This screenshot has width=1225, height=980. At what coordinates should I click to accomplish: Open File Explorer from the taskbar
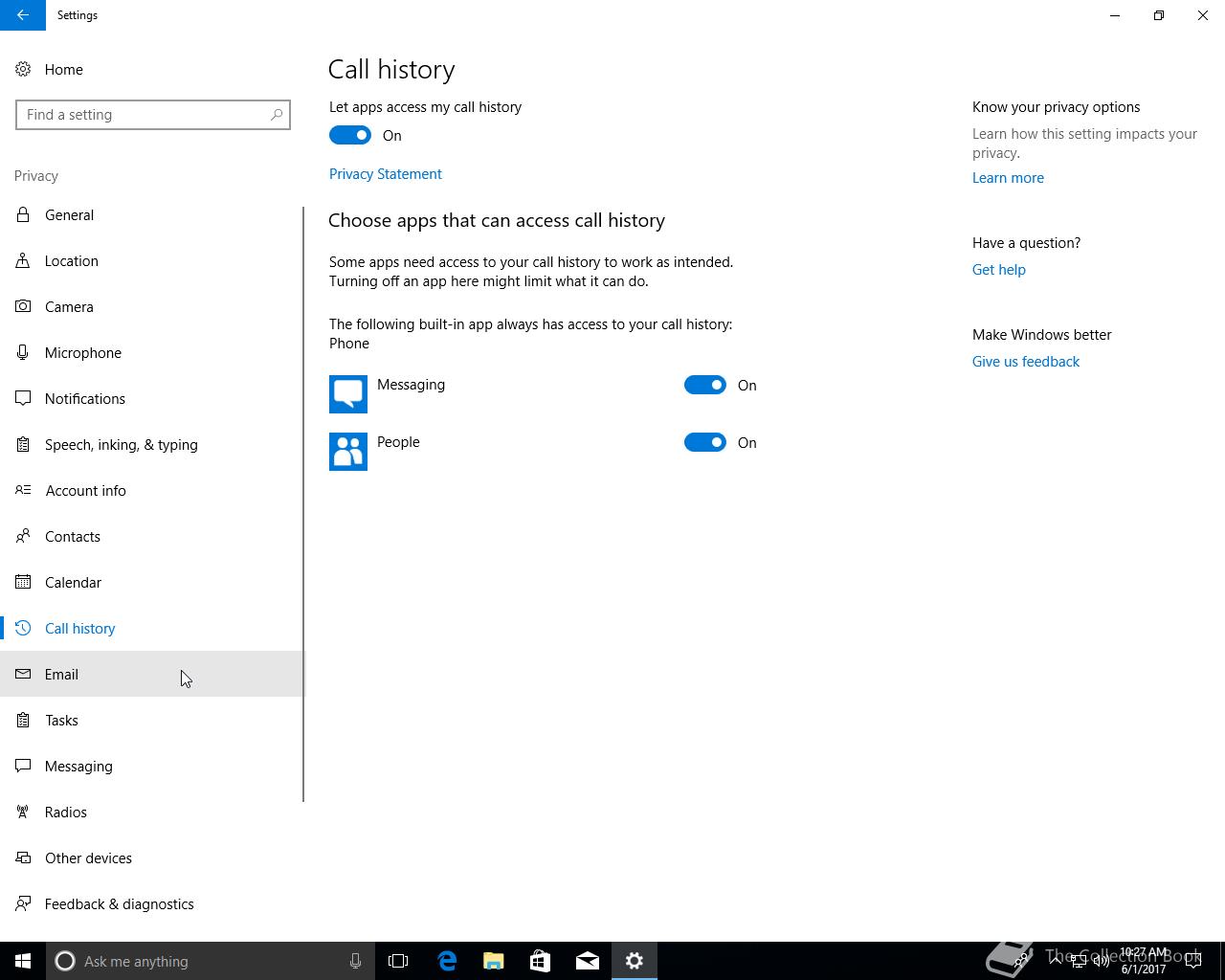(x=494, y=961)
